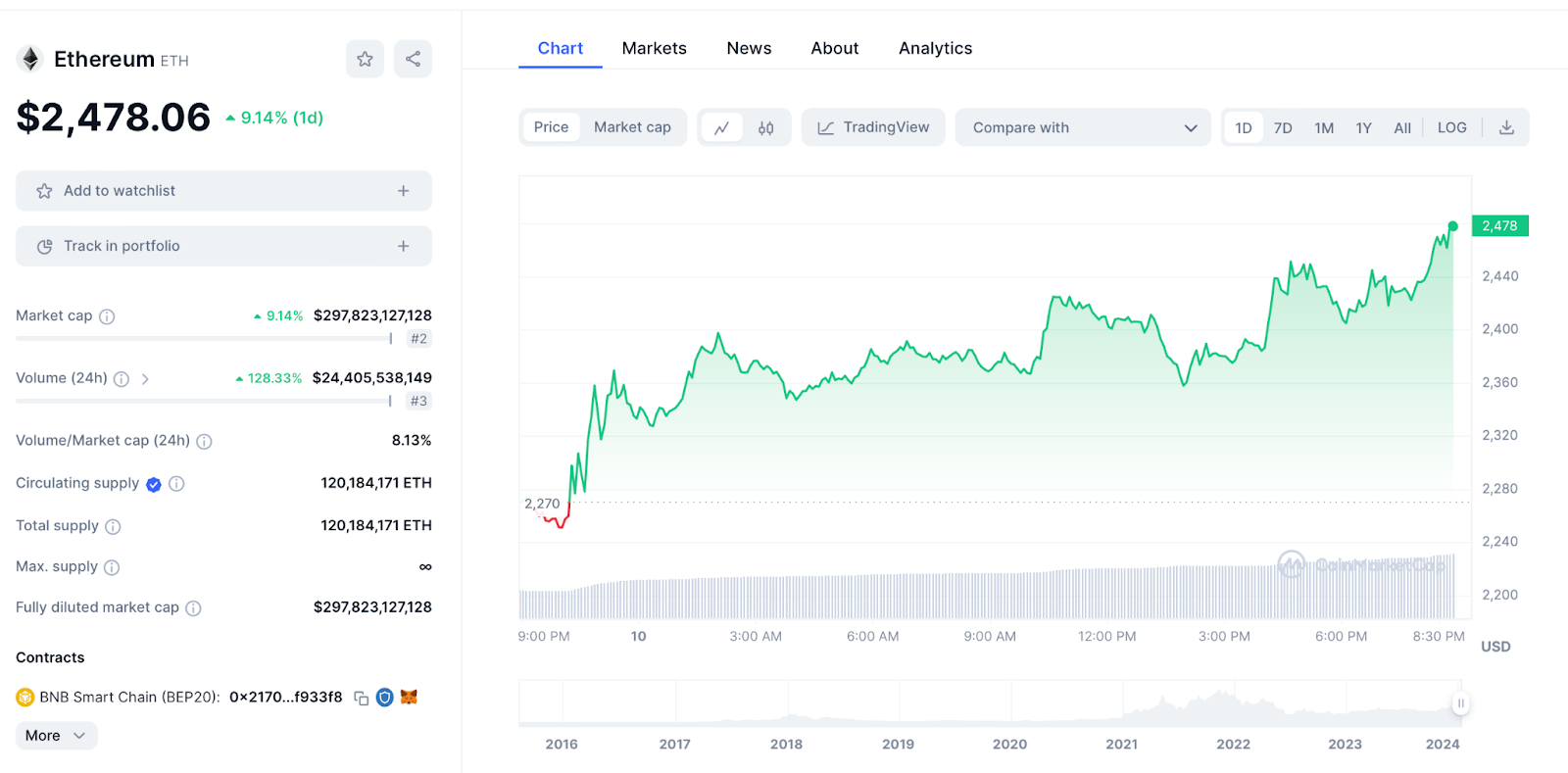Click the 0×2170...f933f8 contract address link
Screen dimensions: 1568x773
[x=286, y=698]
